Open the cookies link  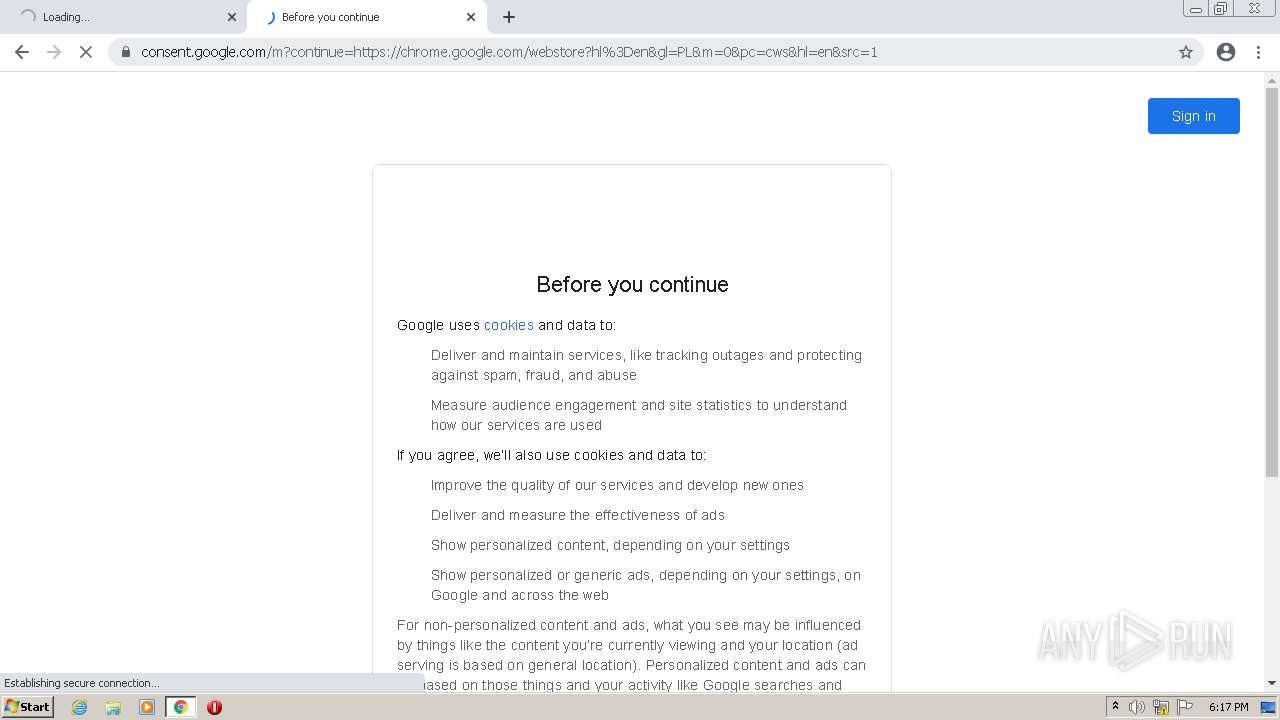[509, 325]
